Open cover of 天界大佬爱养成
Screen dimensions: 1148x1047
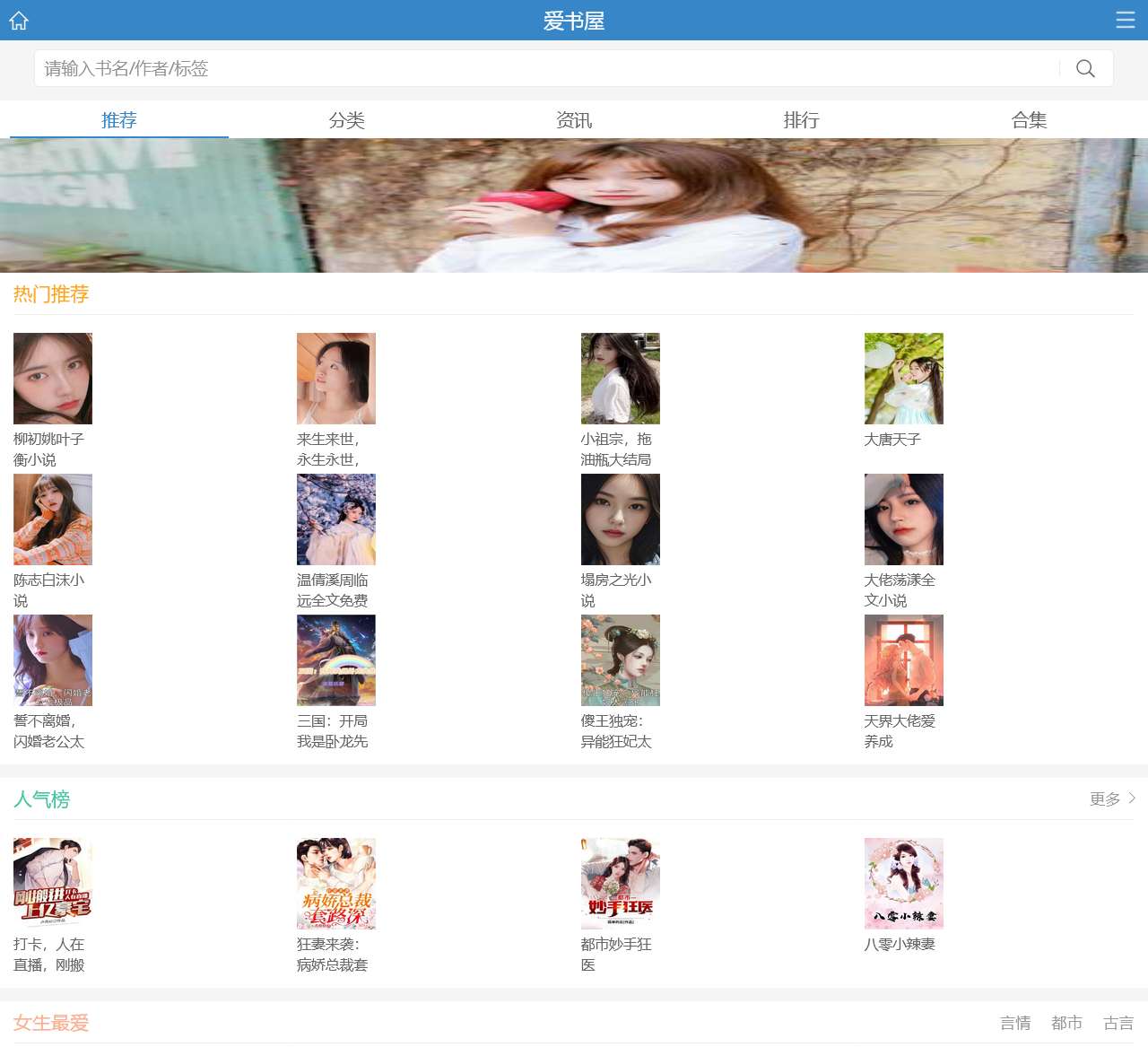(904, 660)
